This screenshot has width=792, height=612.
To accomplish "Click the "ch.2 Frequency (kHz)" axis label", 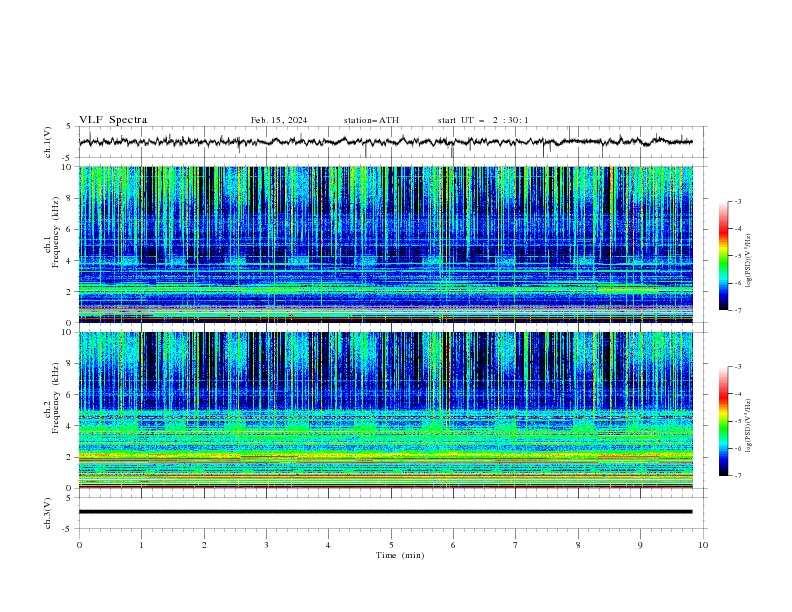I will pyautogui.click(x=52, y=397).
